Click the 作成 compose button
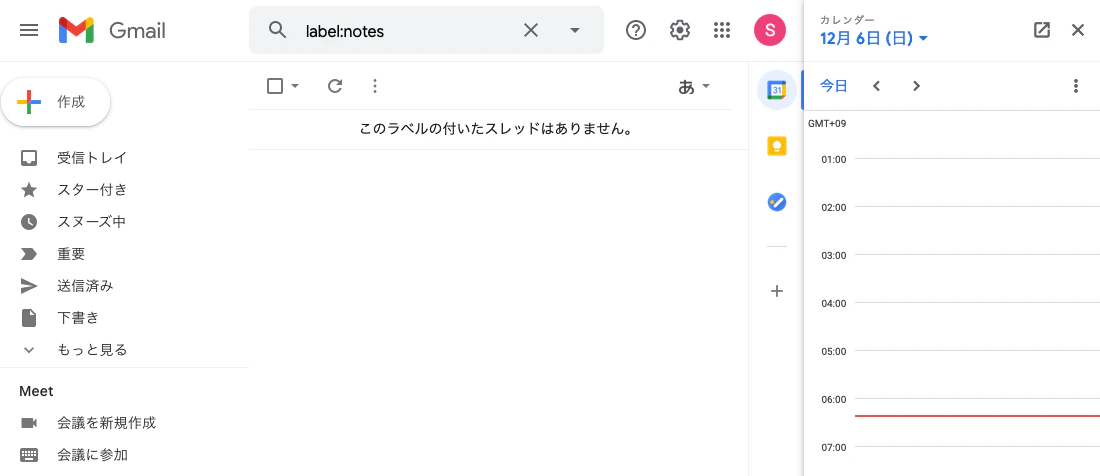Image resolution: width=1100 pixels, height=476 pixels. coord(55,102)
